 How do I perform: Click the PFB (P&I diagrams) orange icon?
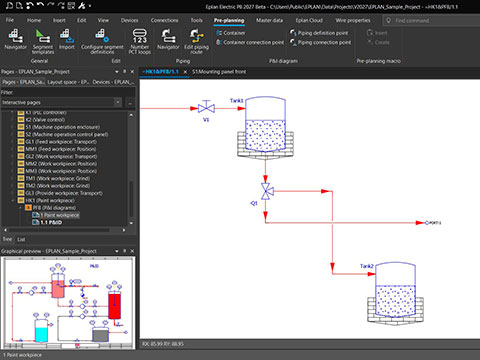[28, 208]
